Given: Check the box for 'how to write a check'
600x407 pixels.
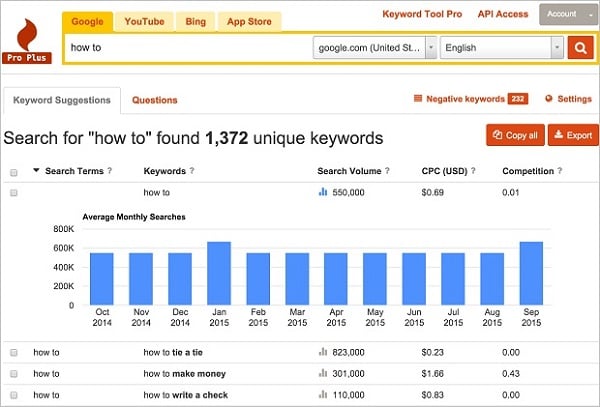Looking at the screenshot, I should [14, 395].
